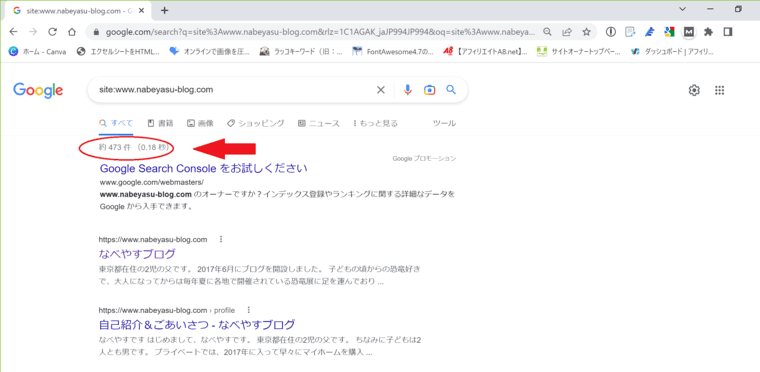Expand the もっと見る menu
The height and width of the screenshot is (372, 760).
376,123
